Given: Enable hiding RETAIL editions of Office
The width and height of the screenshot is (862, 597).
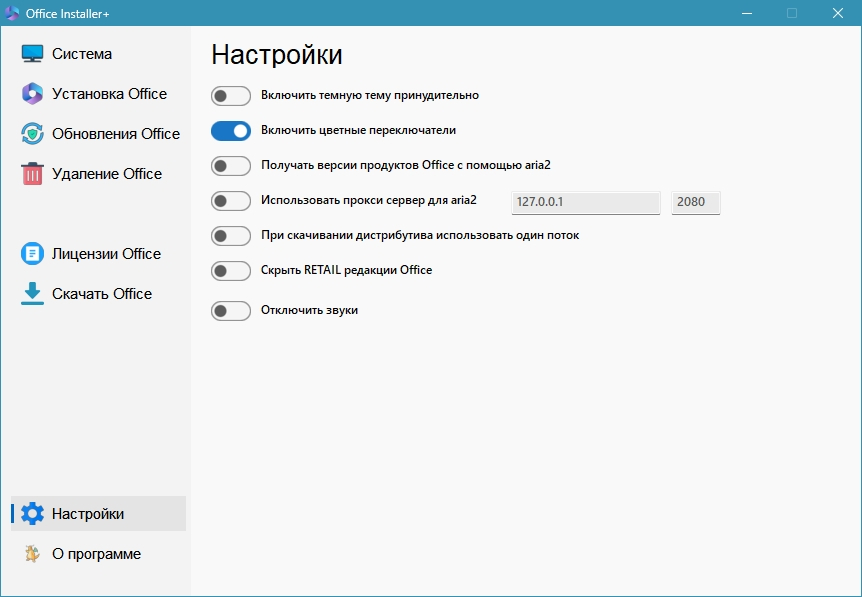Looking at the screenshot, I should click(x=231, y=271).
